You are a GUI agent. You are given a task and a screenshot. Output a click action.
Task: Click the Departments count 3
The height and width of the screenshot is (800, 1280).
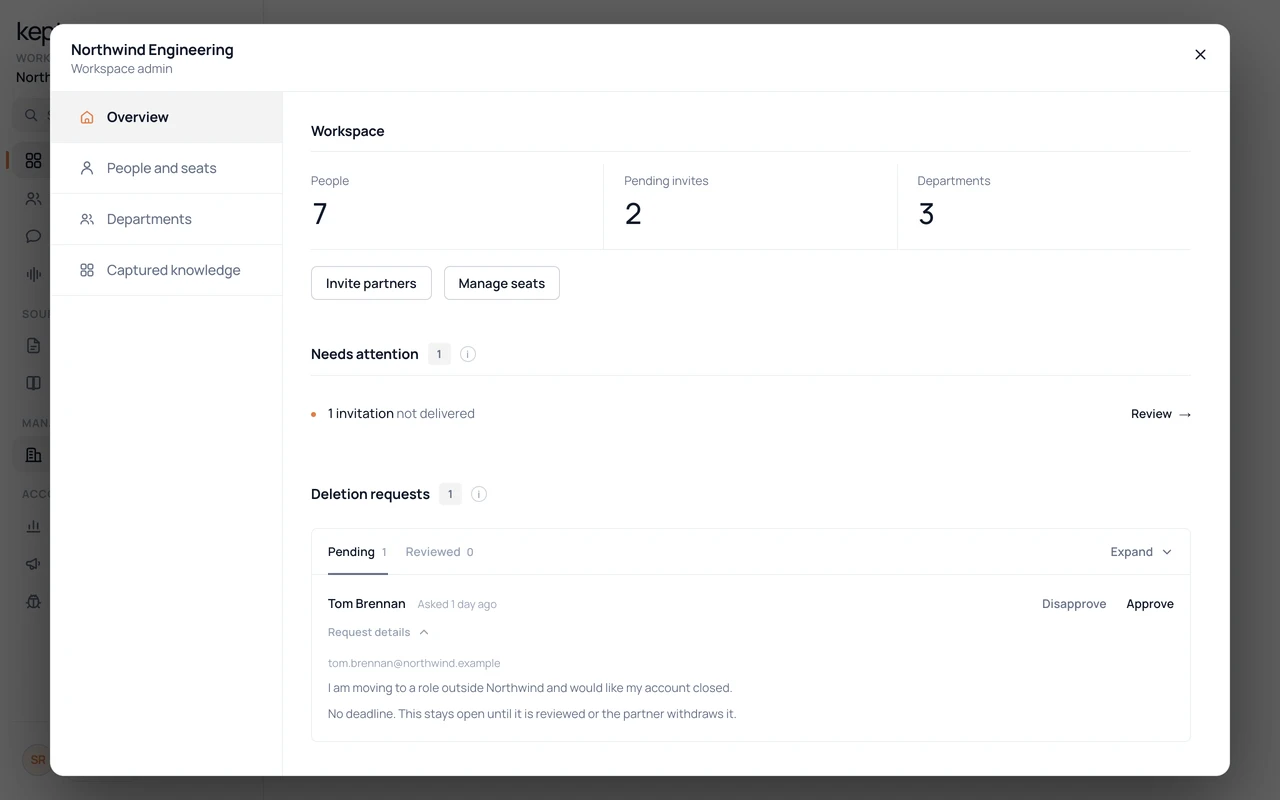pos(926,214)
